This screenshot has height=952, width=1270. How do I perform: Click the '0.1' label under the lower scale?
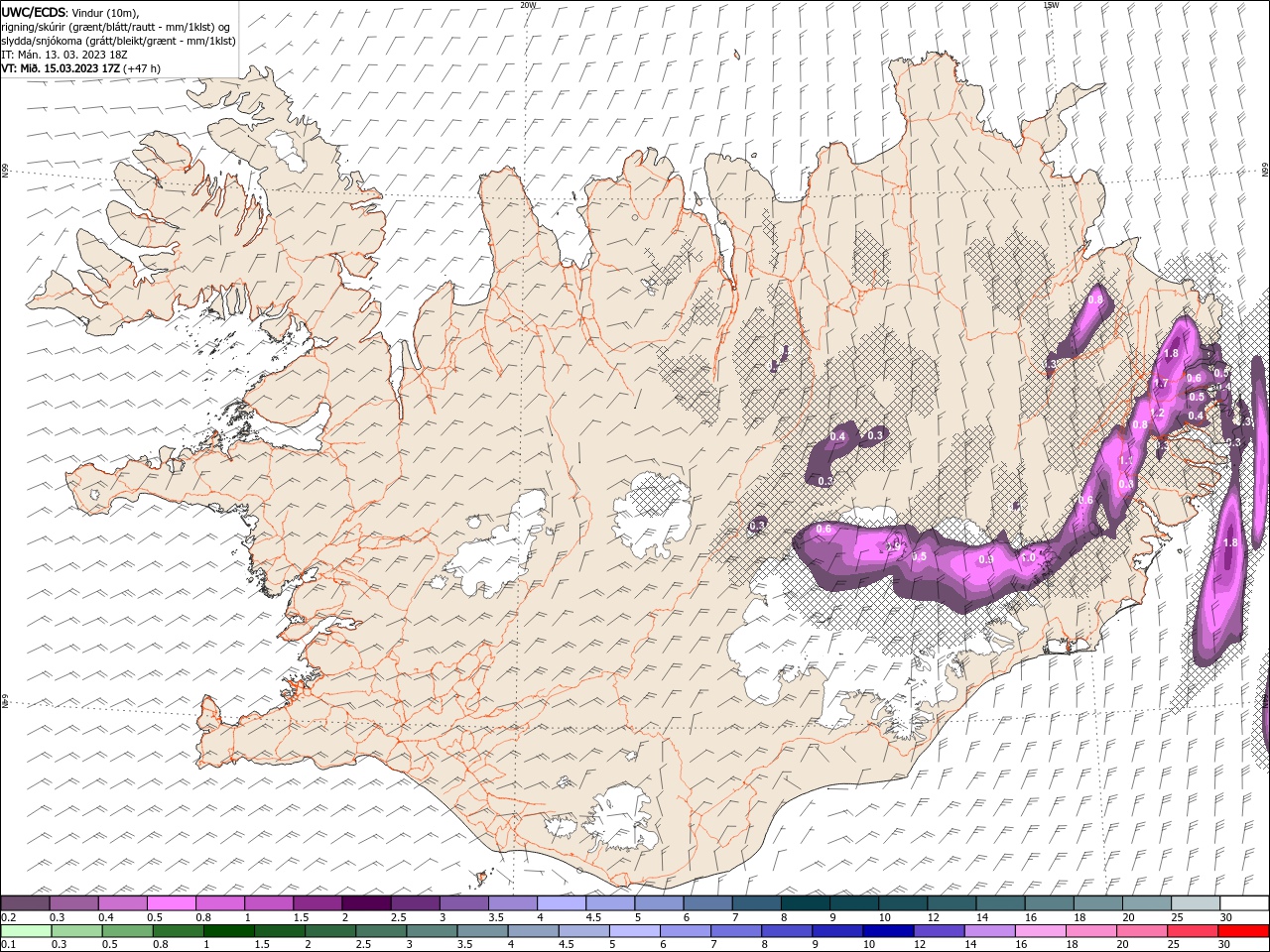[x=8, y=945]
